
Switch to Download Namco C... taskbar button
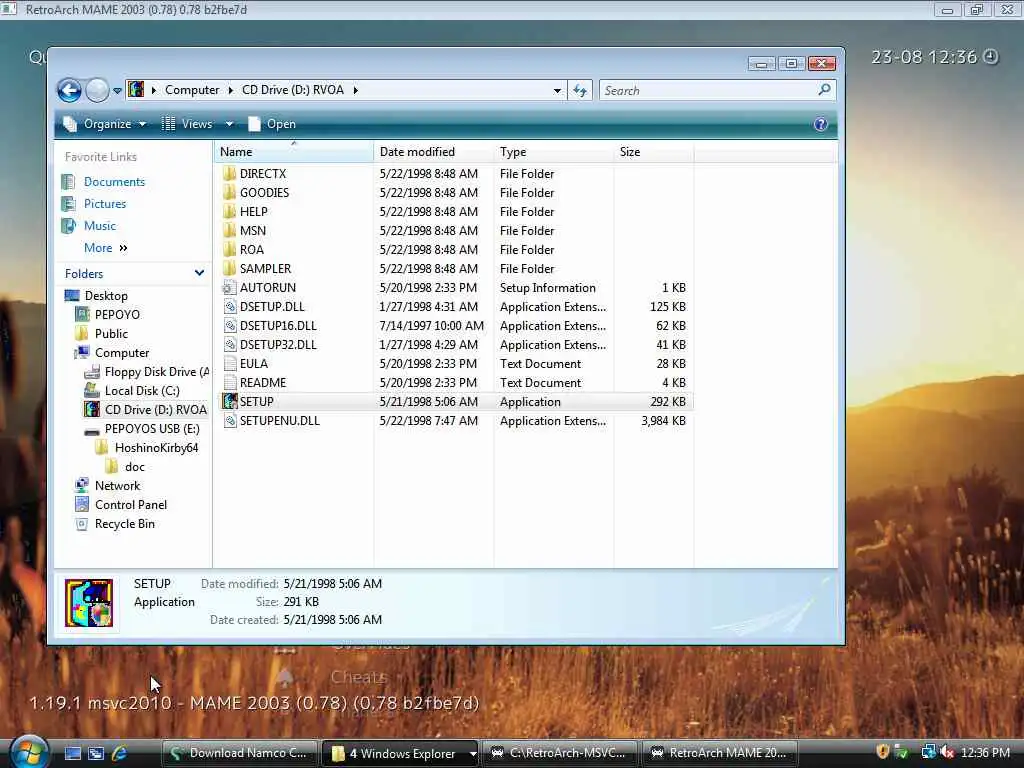click(x=239, y=753)
